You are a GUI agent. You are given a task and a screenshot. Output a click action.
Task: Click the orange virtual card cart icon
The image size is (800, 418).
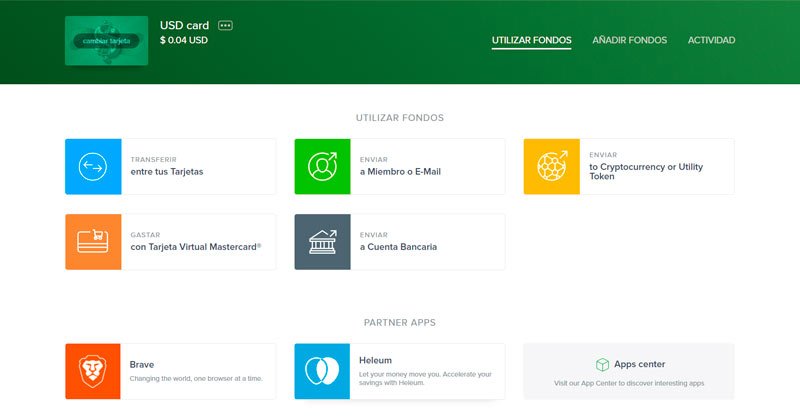click(x=93, y=242)
